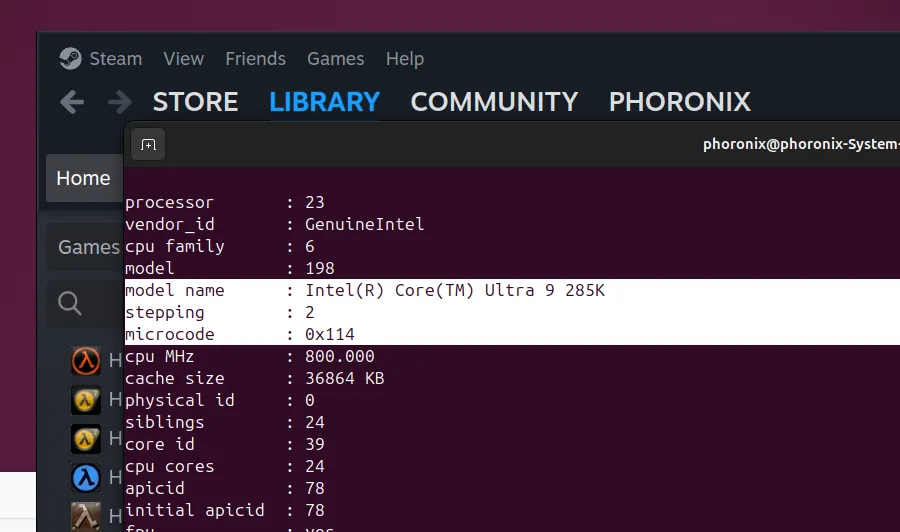Click the Steam logo icon
Image resolution: width=900 pixels, height=532 pixels.
[70, 59]
